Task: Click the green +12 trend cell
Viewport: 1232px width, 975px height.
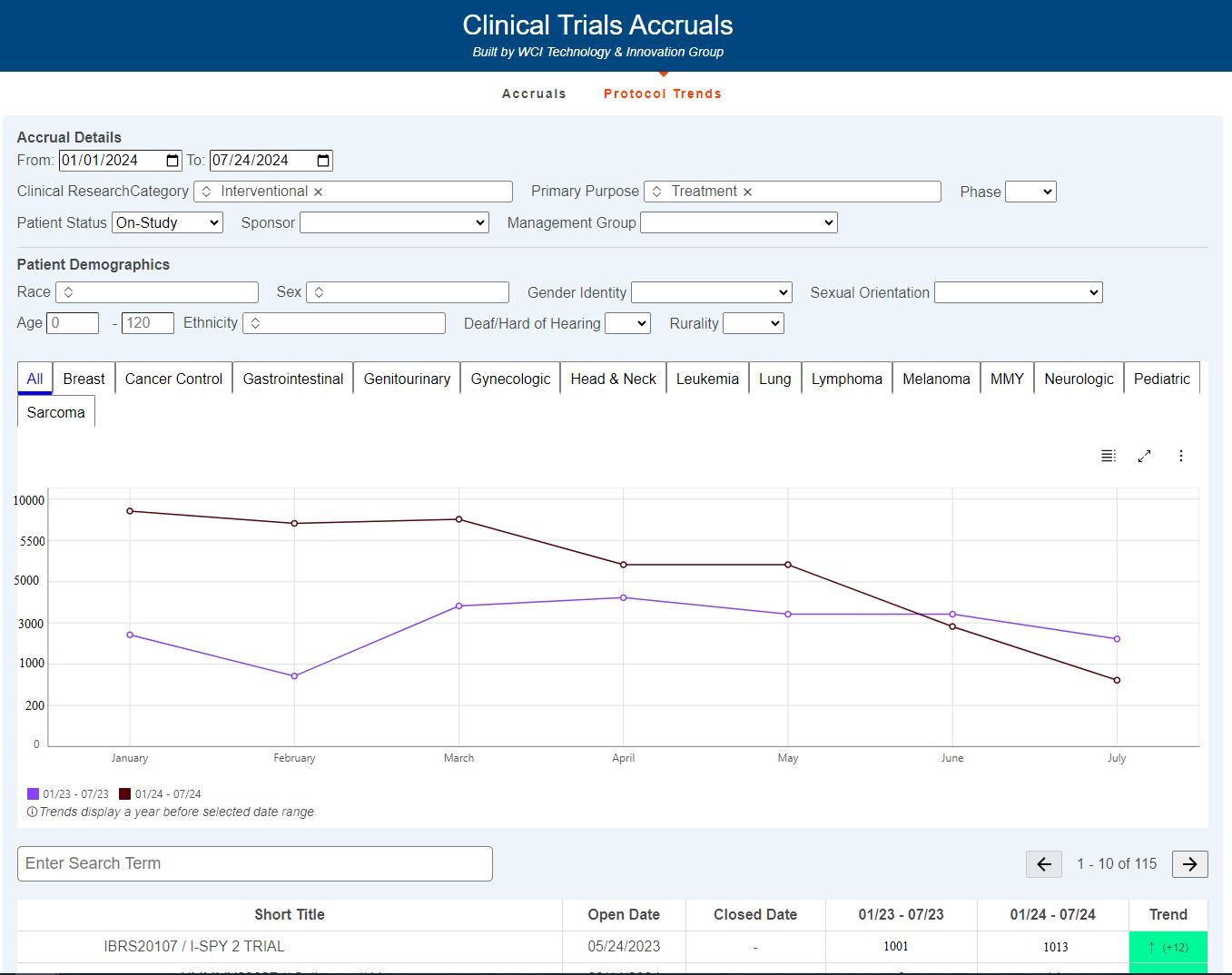Action: coord(1168,947)
